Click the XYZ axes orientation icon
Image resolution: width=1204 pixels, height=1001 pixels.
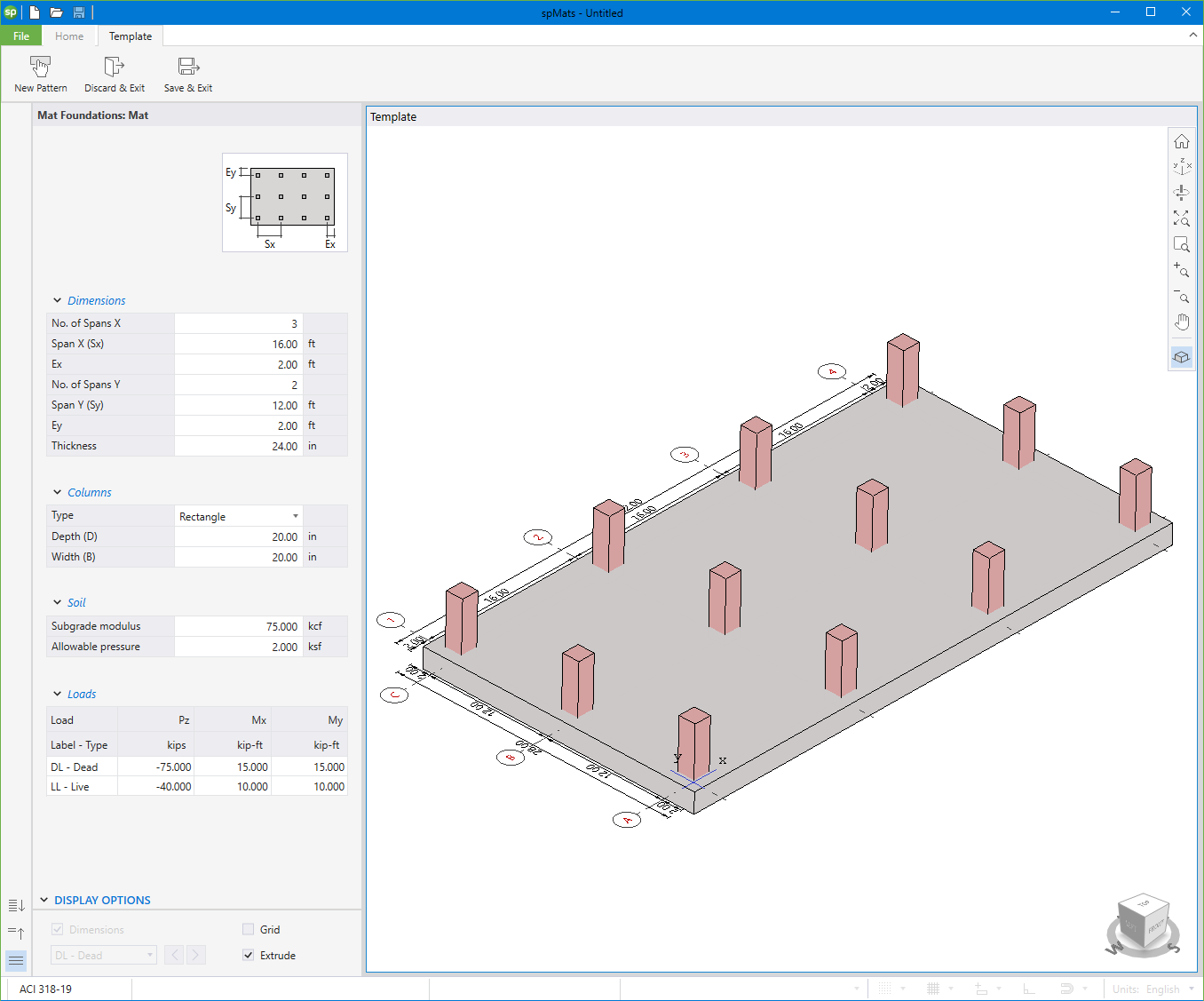point(1182,166)
